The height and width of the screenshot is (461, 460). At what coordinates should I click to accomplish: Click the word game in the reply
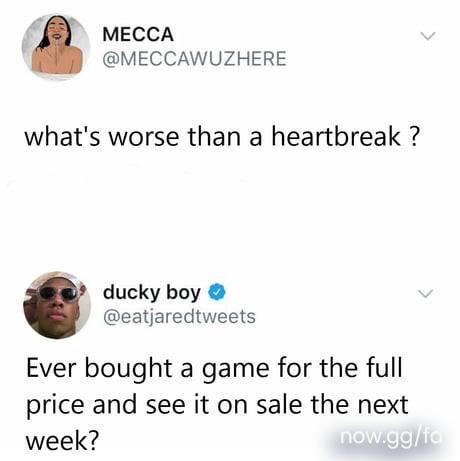point(235,369)
